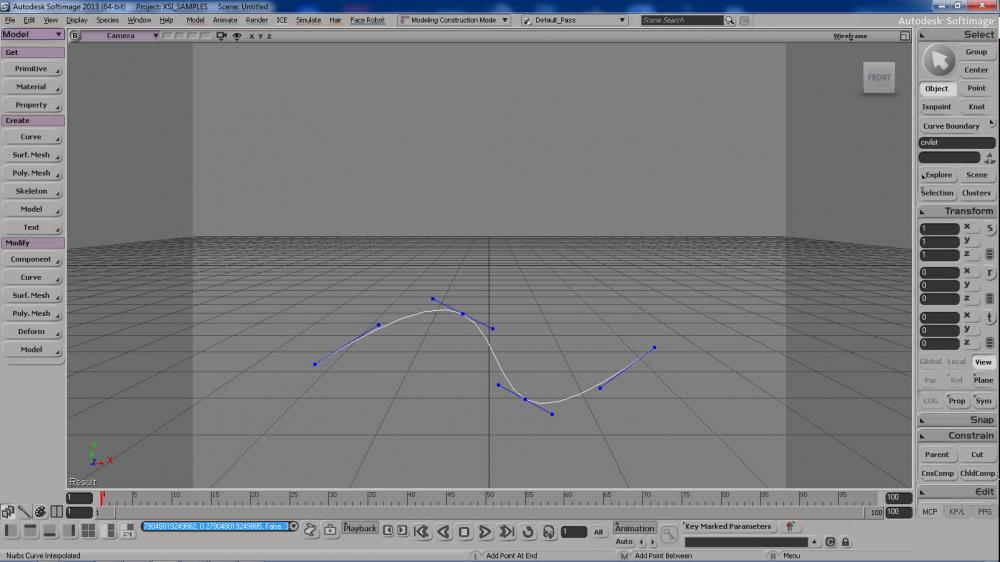Expand the Snap panel
Image resolution: width=1000 pixels, height=562 pixels.
922,420
